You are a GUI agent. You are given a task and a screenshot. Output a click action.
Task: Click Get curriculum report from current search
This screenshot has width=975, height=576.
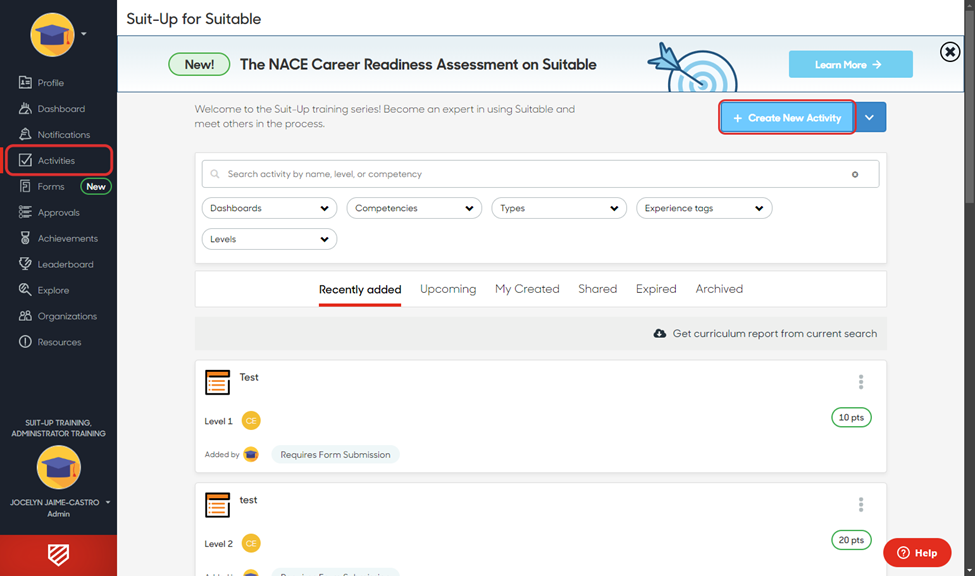coord(775,334)
